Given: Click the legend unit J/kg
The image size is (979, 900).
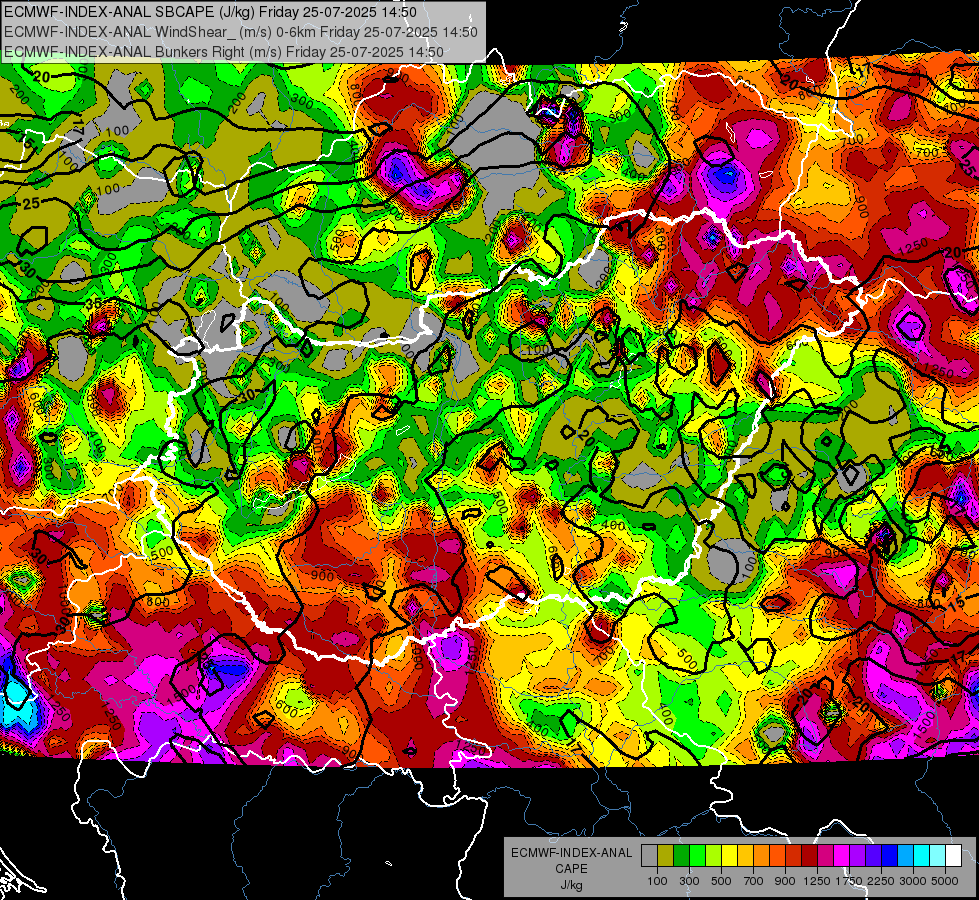Looking at the screenshot, I should (x=571, y=884).
